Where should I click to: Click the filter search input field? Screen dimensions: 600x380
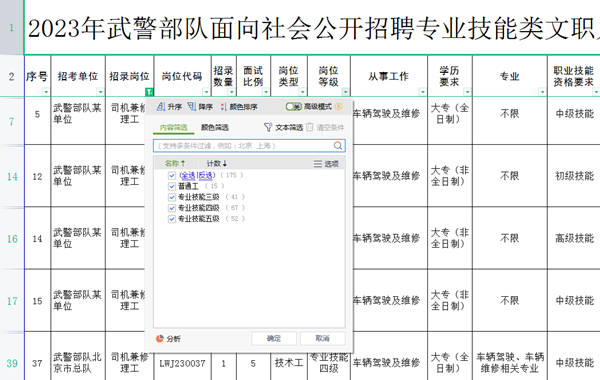click(243, 145)
